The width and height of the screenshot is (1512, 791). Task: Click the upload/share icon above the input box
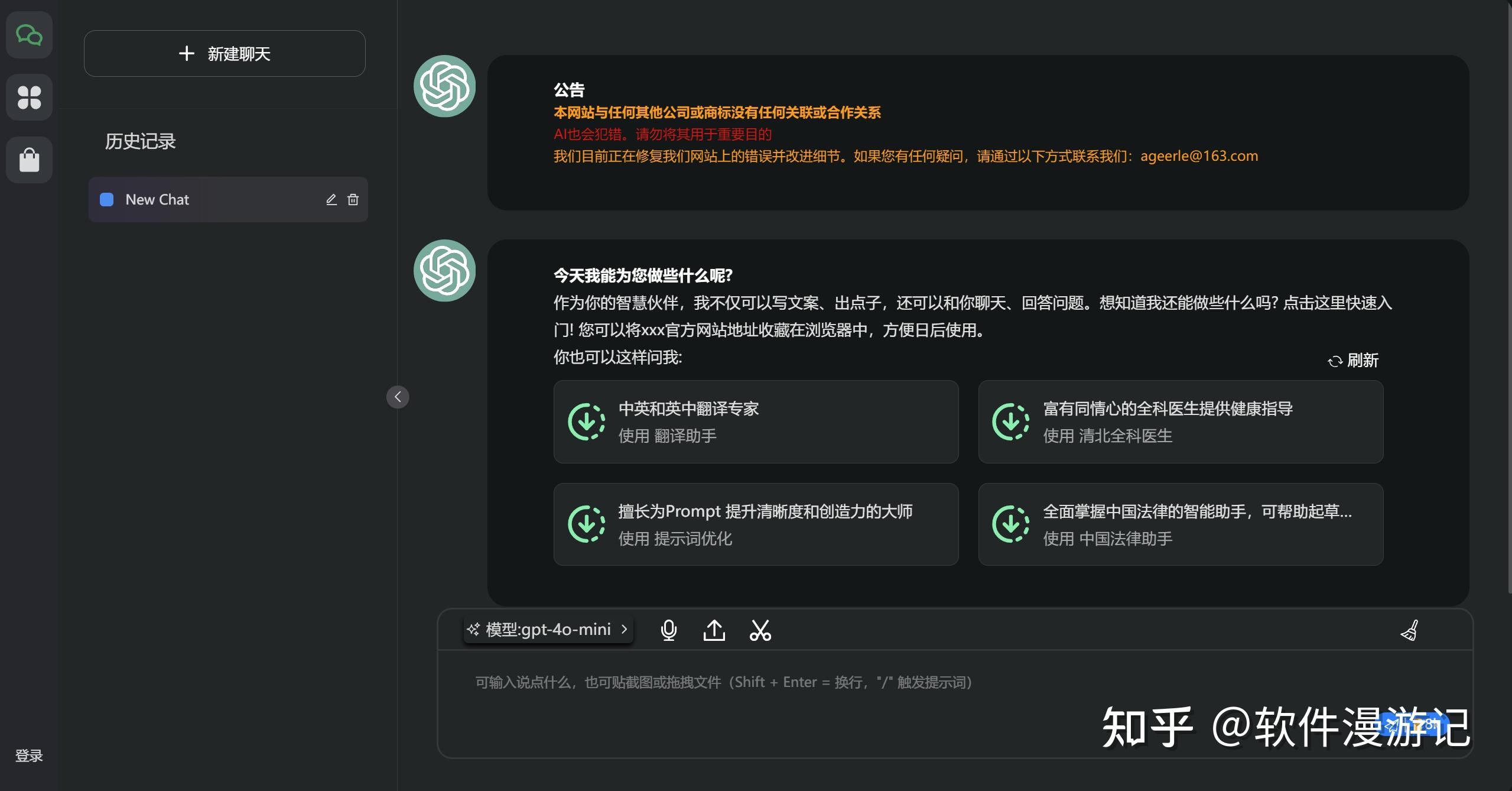point(714,630)
